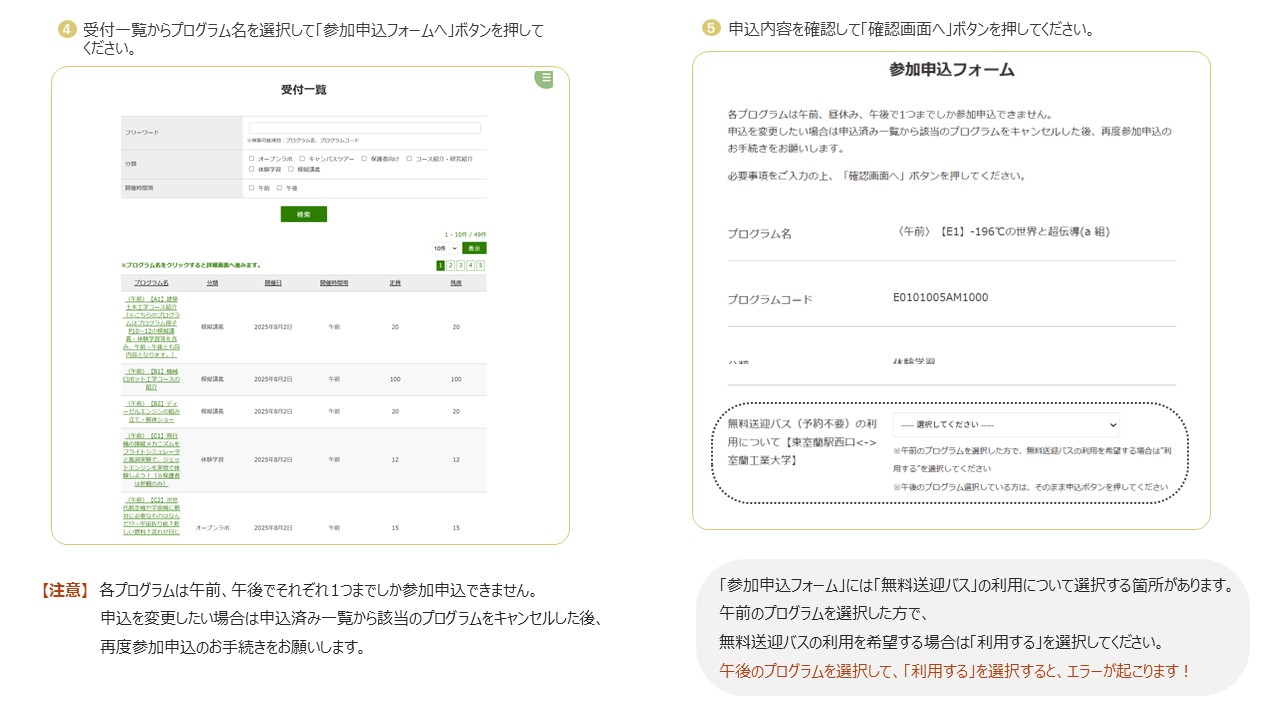Image resolution: width=1280 pixels, height=720 pixels.
Task: Check the キャンパスツアー category checkbox
Action: click(302, 159)
